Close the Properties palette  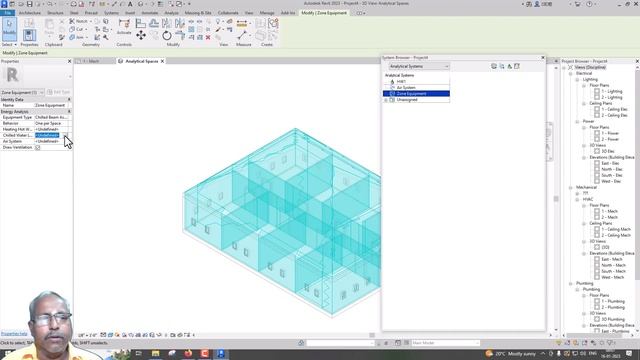click(69, 61)
